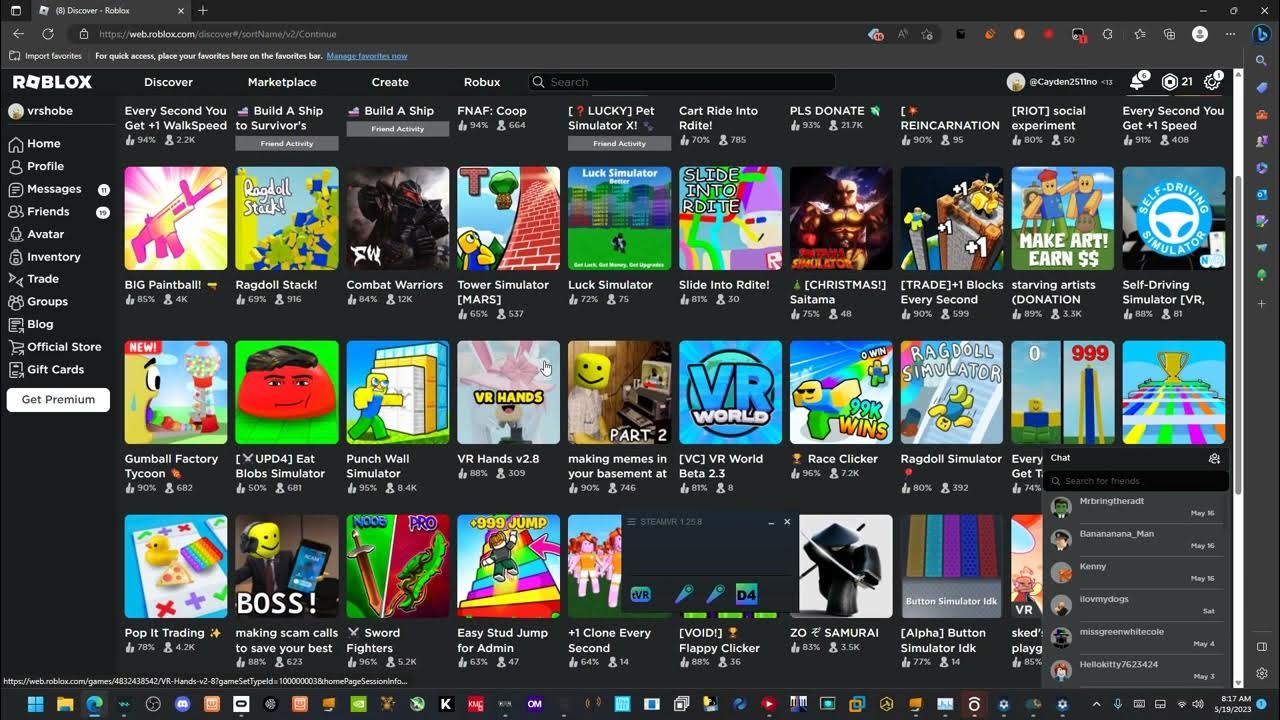Open Avatar in sidebar
Viewport: 1280px width, 720px height.
pyautogui.click(x=37, y=234)
